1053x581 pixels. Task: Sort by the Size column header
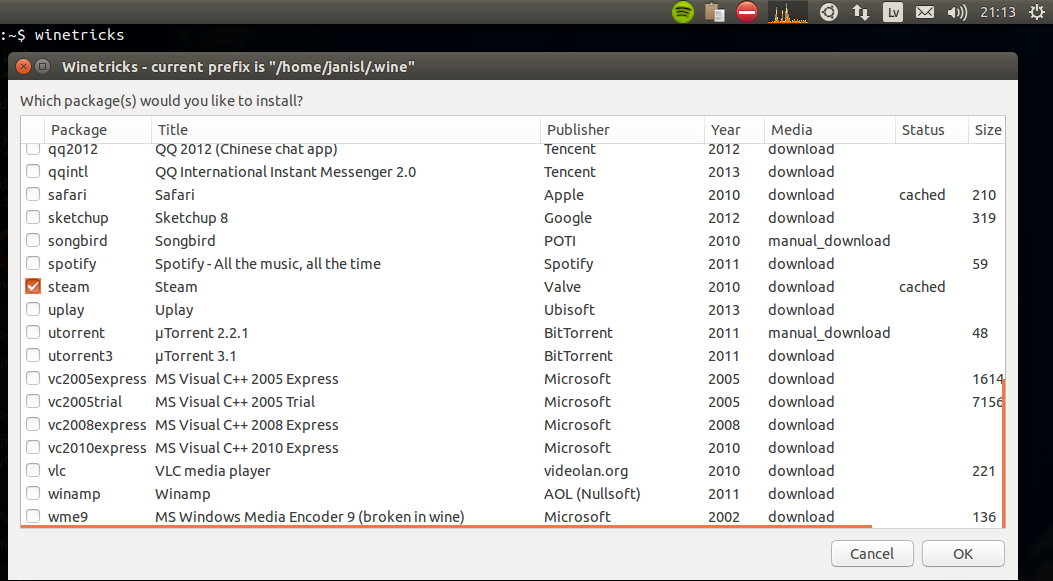pos(987,130)
